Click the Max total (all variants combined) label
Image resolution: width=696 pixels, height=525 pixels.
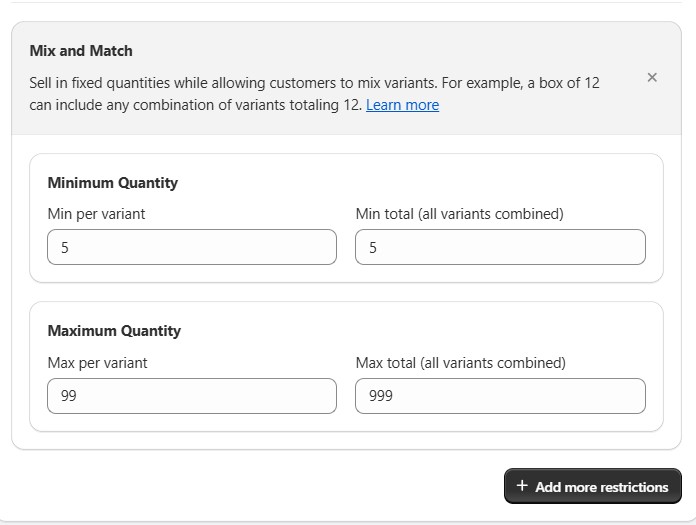point(460,362)
